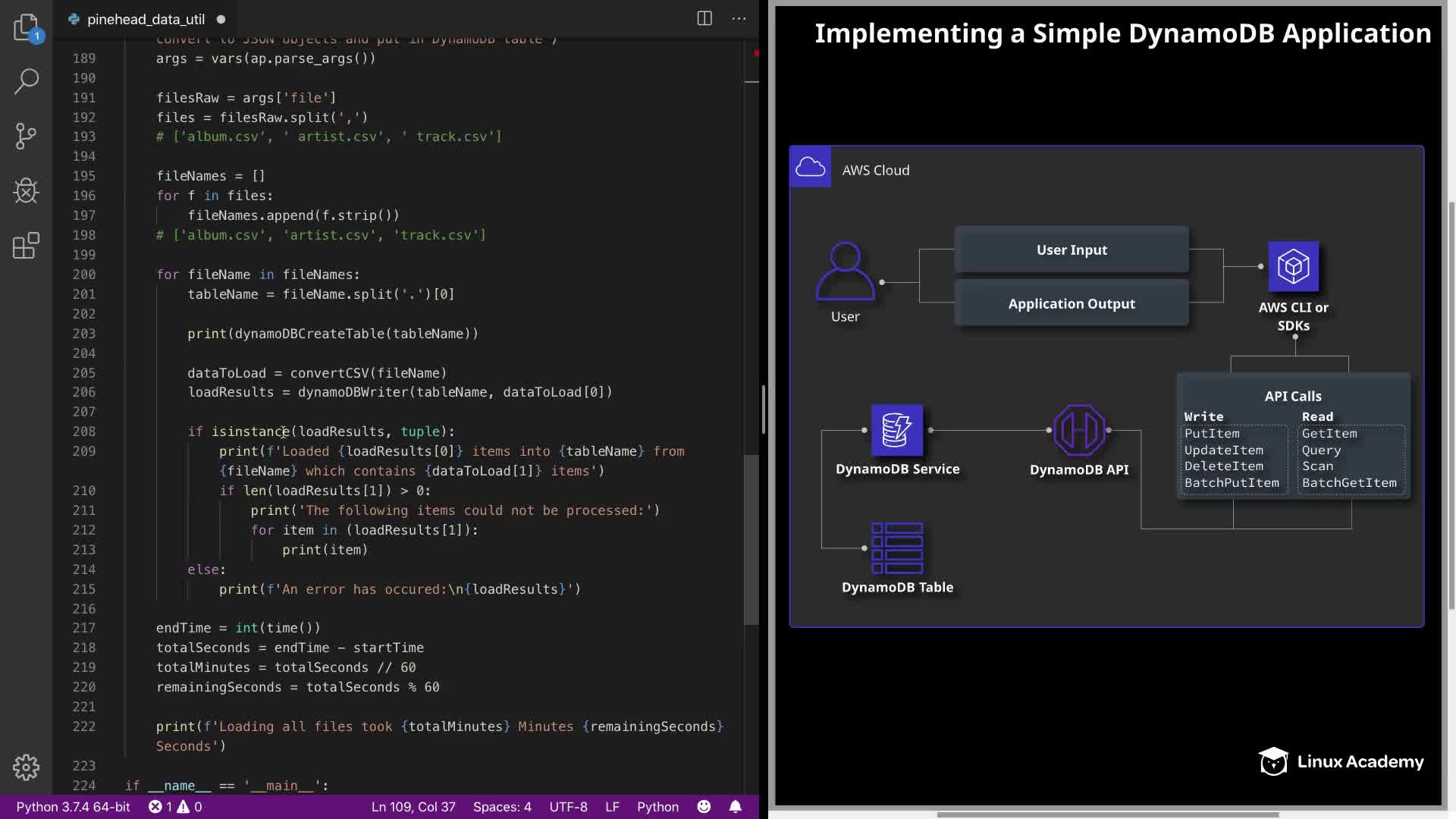This screenshot has width=1456, height=819.
Task: Open the Run and Debug icon
Action: point(26,190)
